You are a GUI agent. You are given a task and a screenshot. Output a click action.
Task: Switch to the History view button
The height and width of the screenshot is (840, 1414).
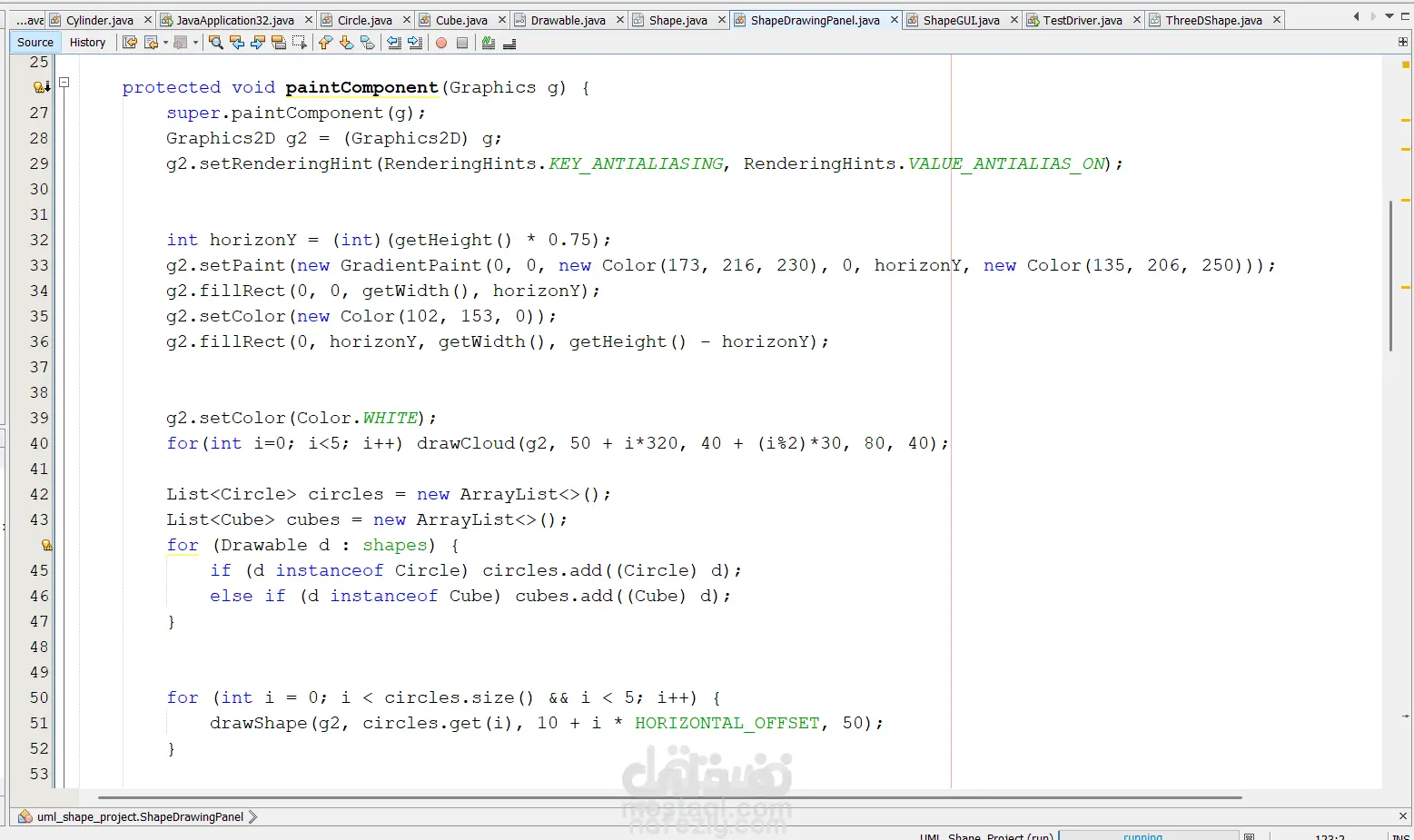[87, 43]
